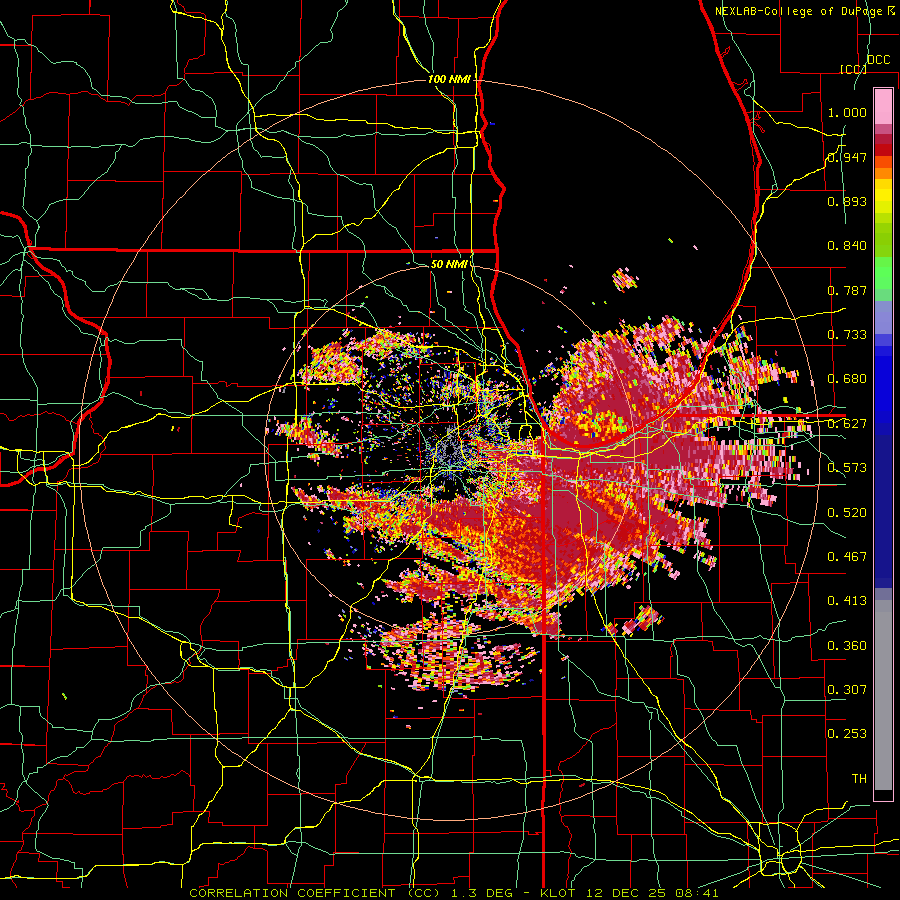Click the 100 NMI range ring label

(449, 79)
